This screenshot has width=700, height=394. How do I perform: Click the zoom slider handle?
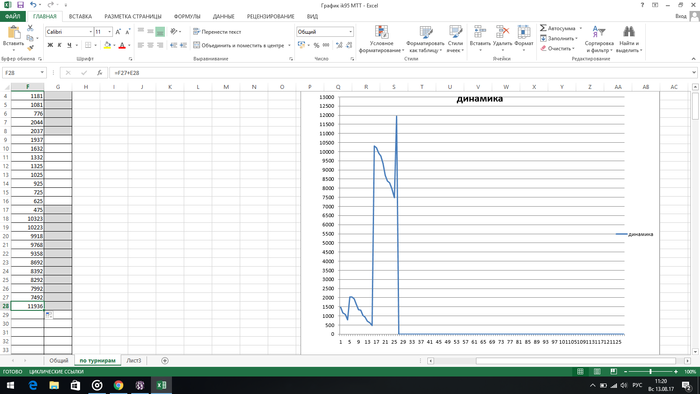click(x=650, y=371)
